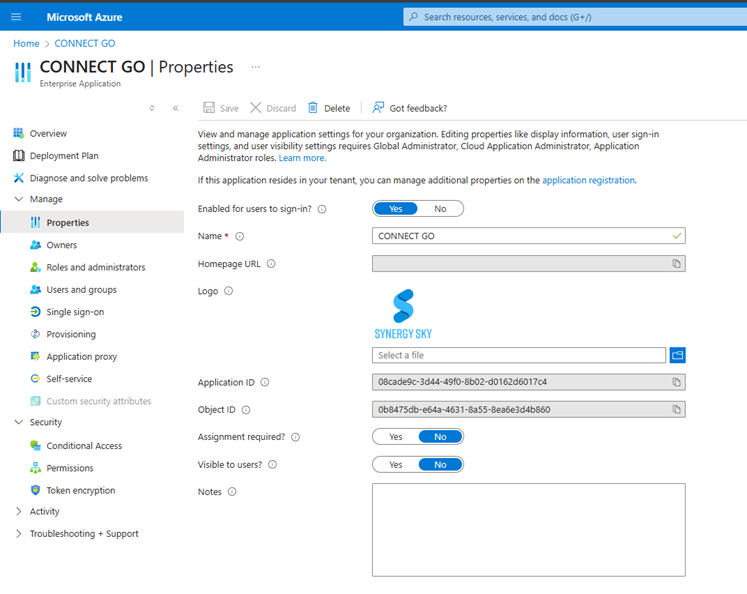747x594 pixels.
Task: Open the ellipsis more options menu
Action: pyautogui.click(x=256, y=67)
